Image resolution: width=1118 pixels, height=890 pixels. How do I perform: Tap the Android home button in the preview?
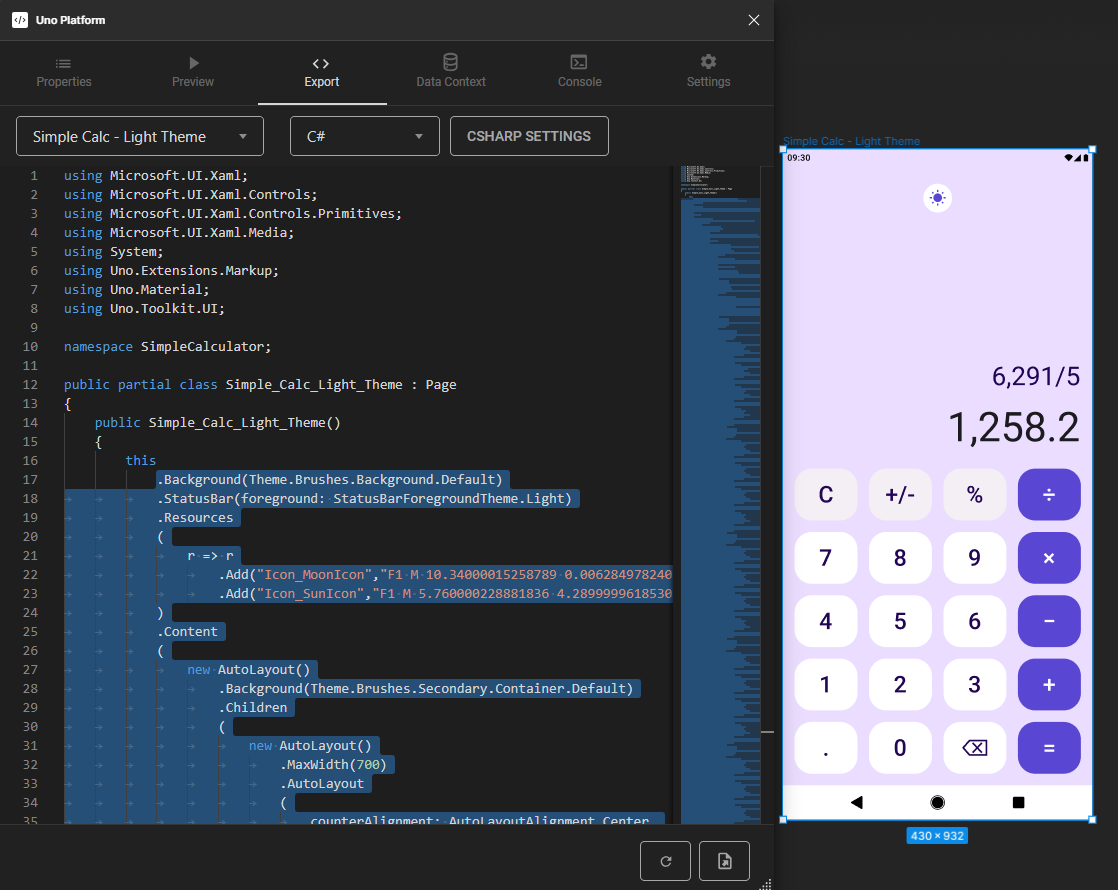(937, 801)
